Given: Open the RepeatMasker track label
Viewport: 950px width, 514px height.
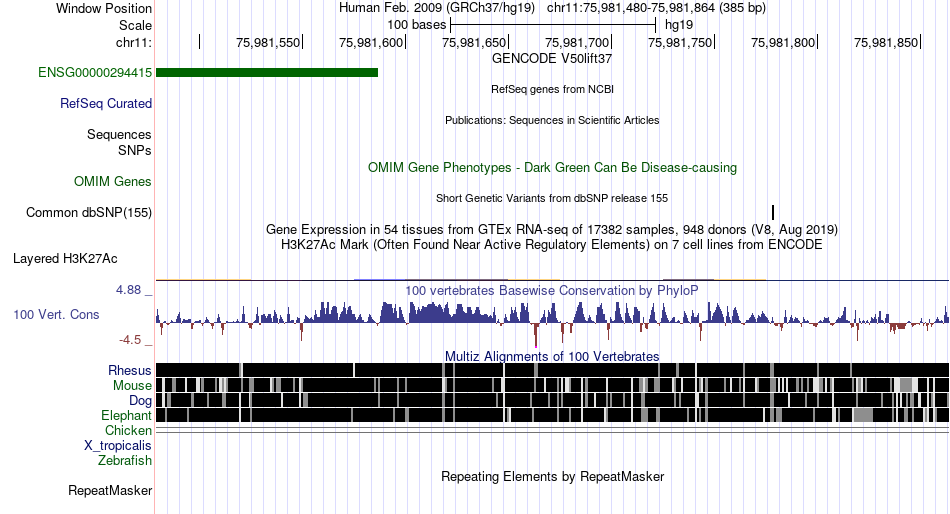Looking at the screenshot, I should click(110, 490).
